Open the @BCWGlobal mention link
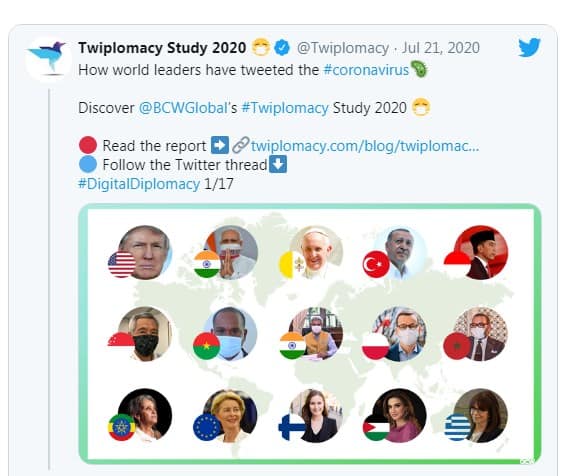Screen dimensions: 575x476 click(183, 108)
